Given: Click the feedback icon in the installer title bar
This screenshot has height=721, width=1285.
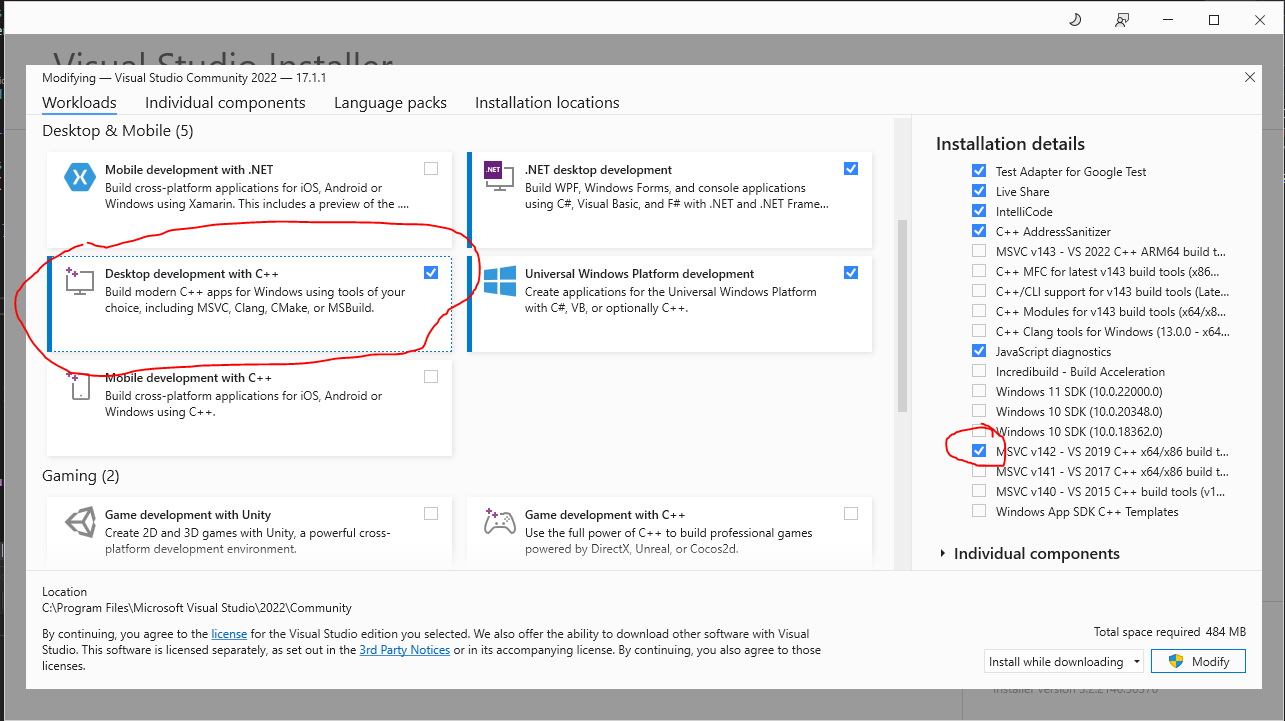Looking at the screenshot, I should [1122, 20].
